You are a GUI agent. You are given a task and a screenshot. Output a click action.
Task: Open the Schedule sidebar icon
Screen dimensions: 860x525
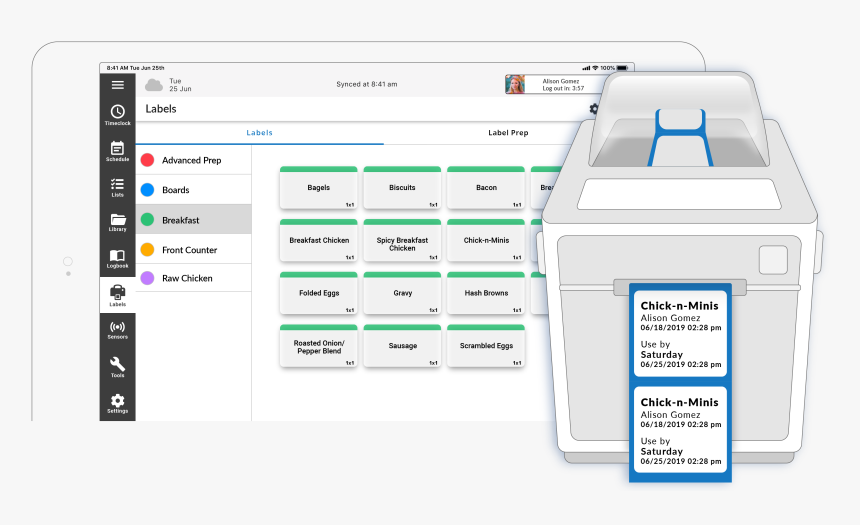(117, 151)
